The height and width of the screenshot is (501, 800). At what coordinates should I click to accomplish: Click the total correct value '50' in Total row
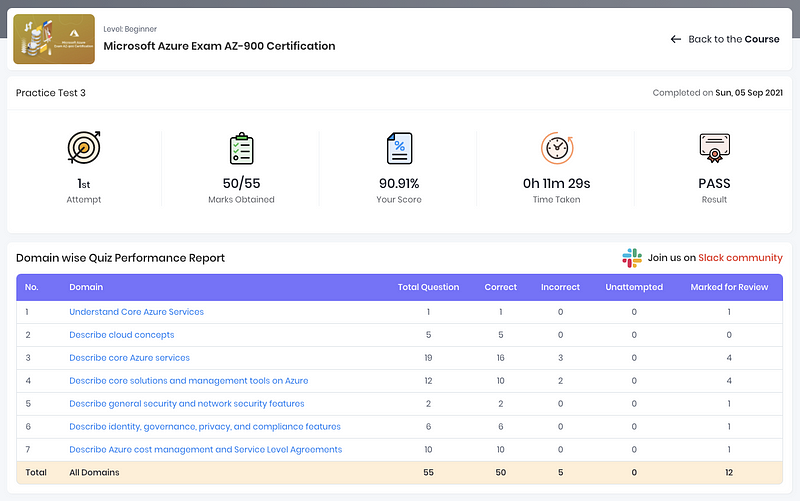pos(501,472)
